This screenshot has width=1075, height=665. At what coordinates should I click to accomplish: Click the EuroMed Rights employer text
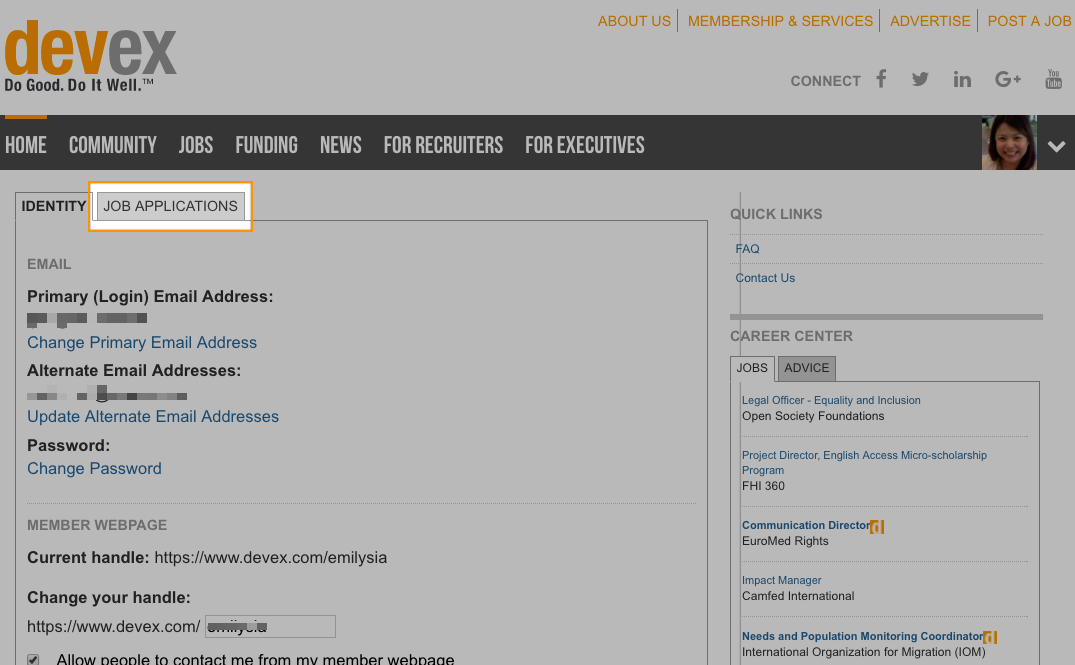tap(785, 541)
